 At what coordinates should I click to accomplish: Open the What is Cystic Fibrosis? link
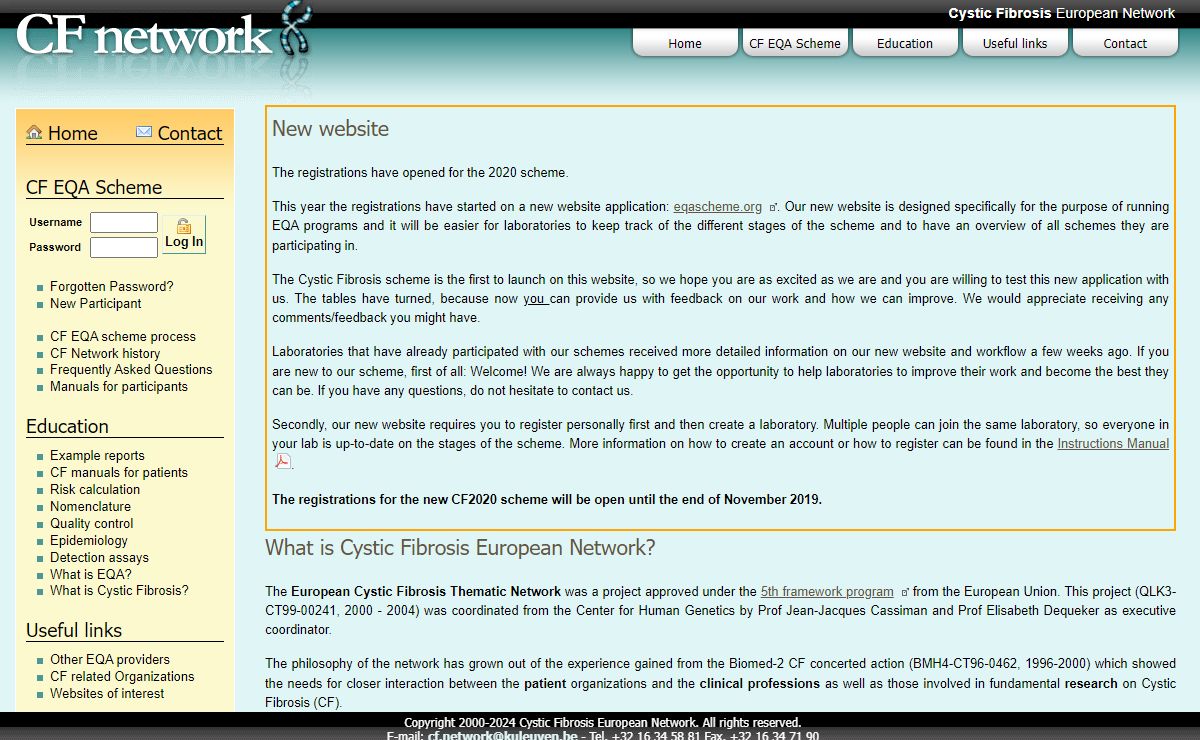point(119,590)
